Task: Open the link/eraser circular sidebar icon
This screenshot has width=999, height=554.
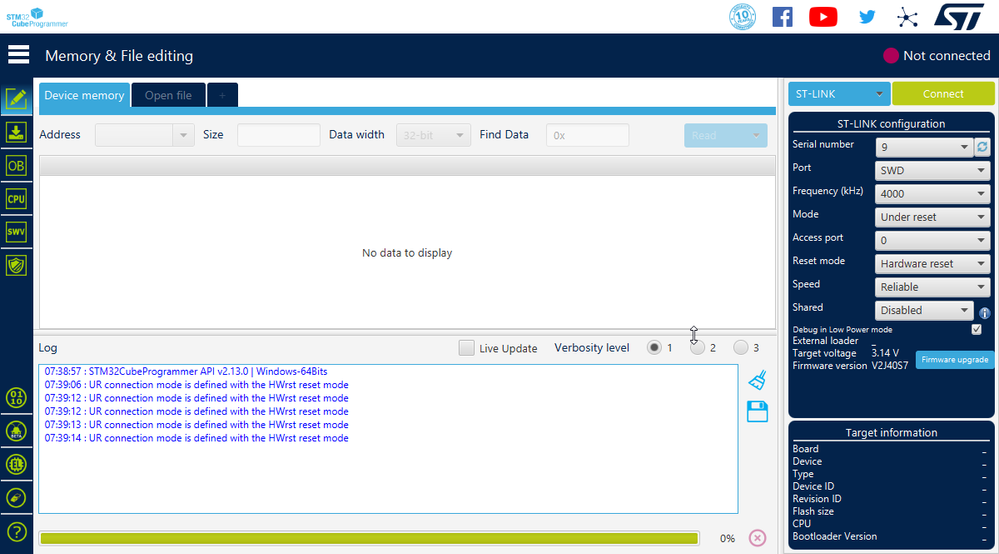Action: click(x=17, y=497)
